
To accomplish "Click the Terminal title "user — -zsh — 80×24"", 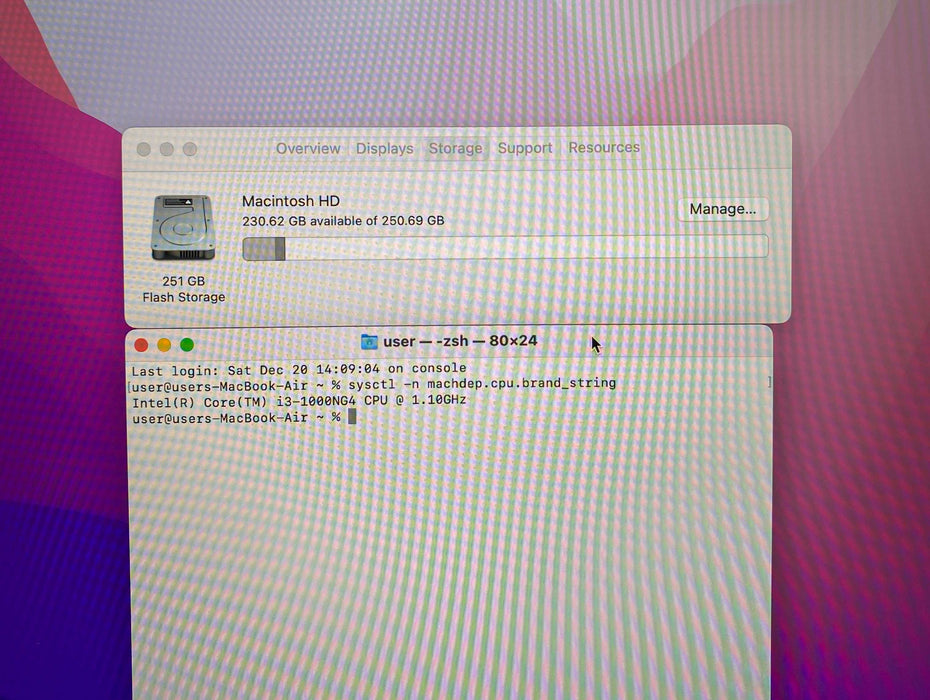I will pos(460,341).
